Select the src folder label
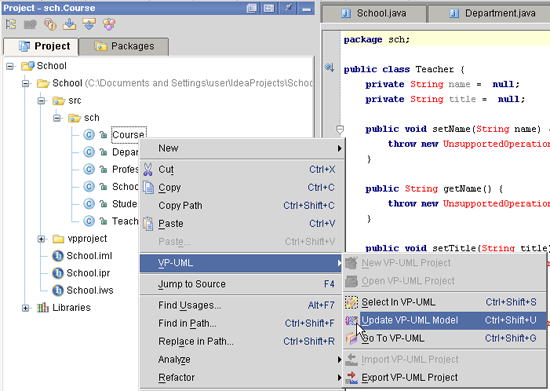Viewport: 550px width, 391px height. pyautogui.click(x=75, y=101)
